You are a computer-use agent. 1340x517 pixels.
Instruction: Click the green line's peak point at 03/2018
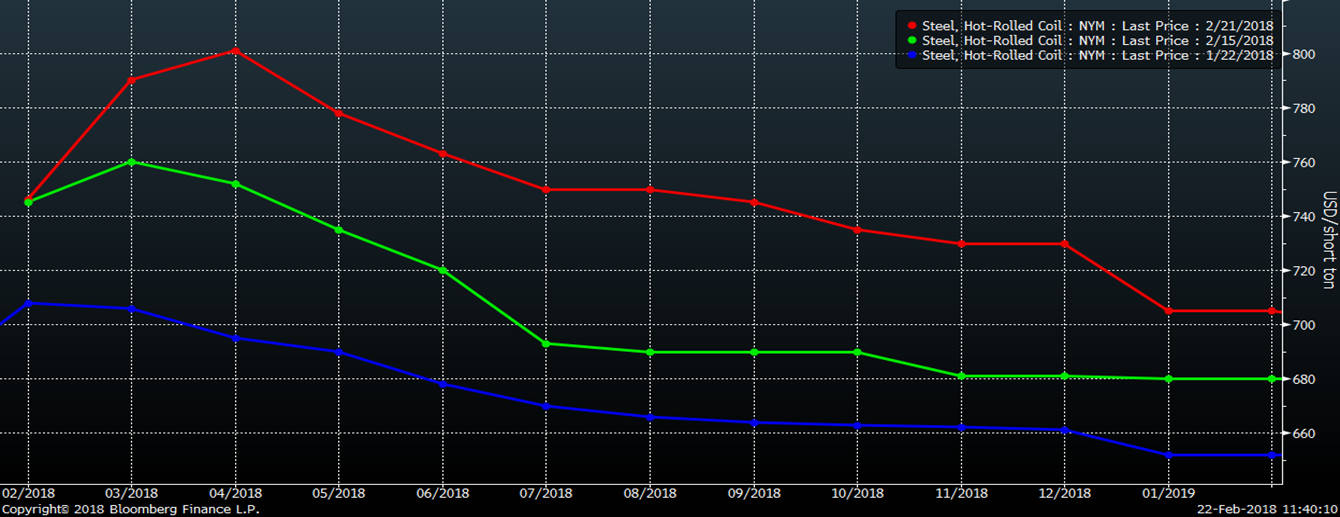pyautogui.click(x=132, y=162)
